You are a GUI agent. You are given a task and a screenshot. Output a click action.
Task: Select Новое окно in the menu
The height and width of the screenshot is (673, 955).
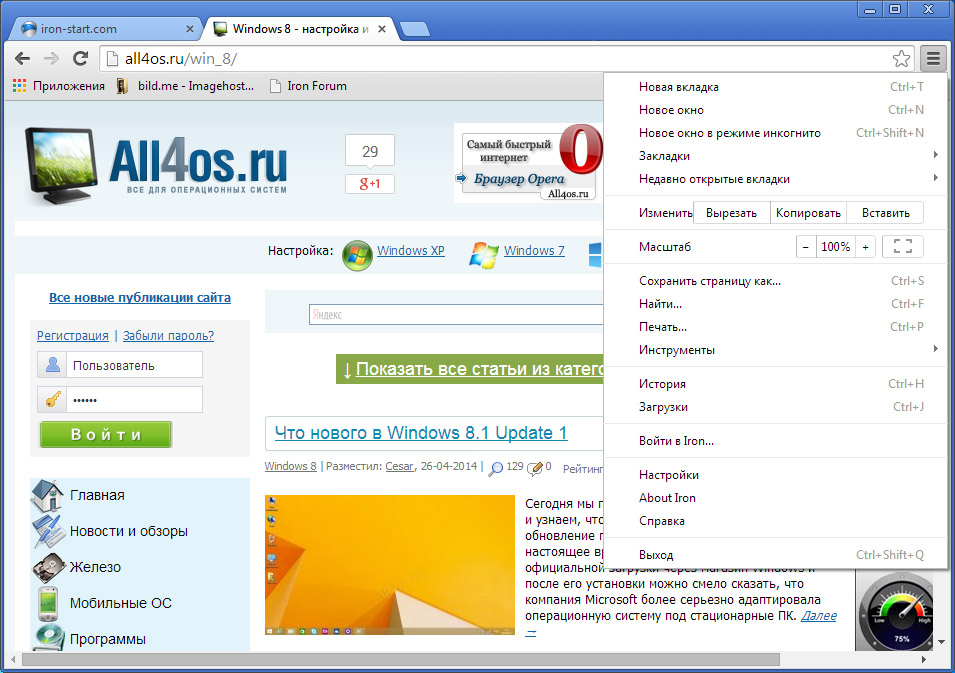click(x=775, y=110)
